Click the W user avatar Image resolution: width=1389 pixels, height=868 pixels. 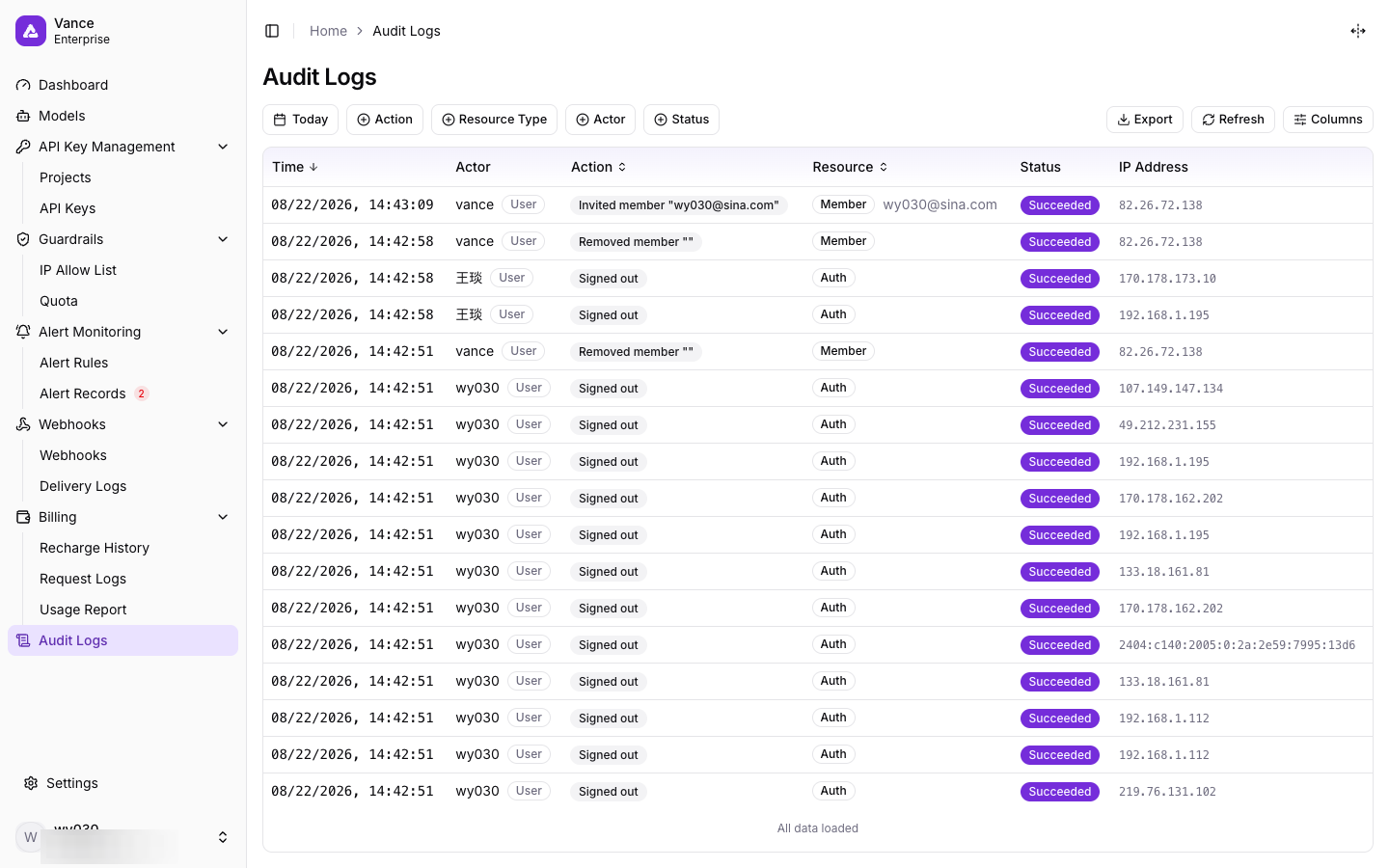click(31, 837)
